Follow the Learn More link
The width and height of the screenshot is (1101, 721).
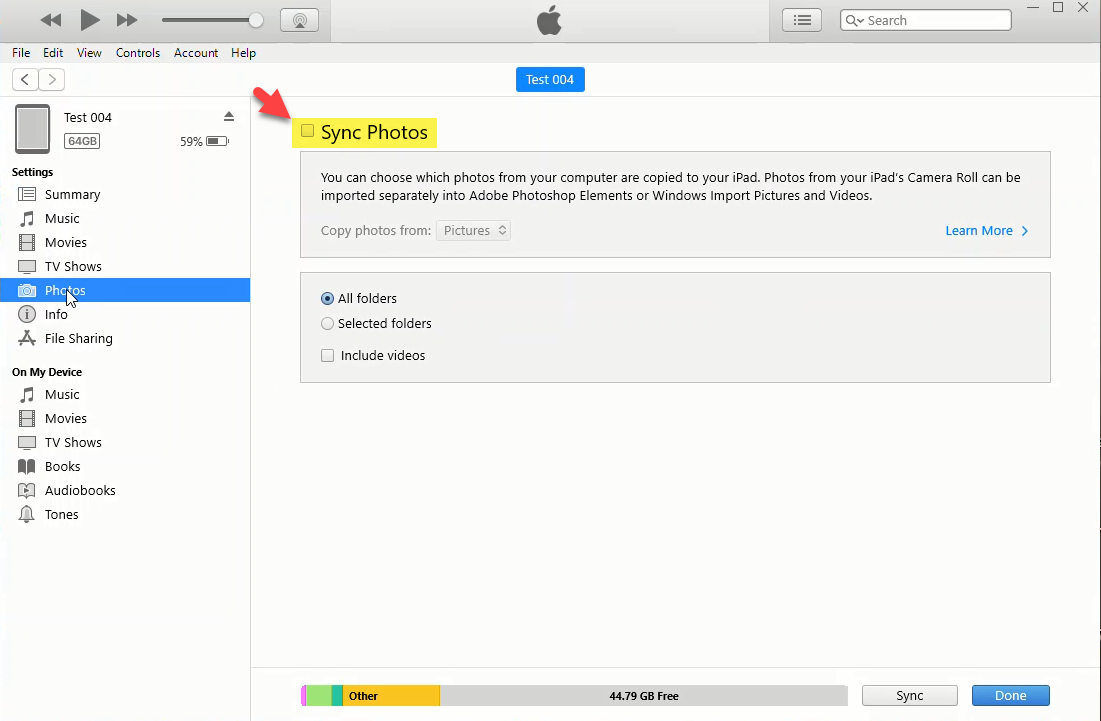(985, 231)
